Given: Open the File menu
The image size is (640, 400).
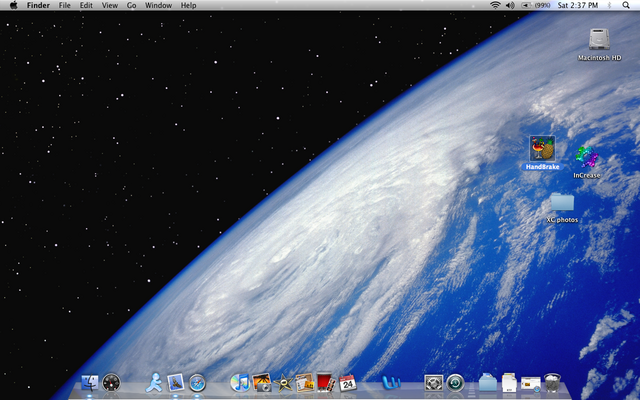Looking at the screenshot, I should click(x=65, y=6).
